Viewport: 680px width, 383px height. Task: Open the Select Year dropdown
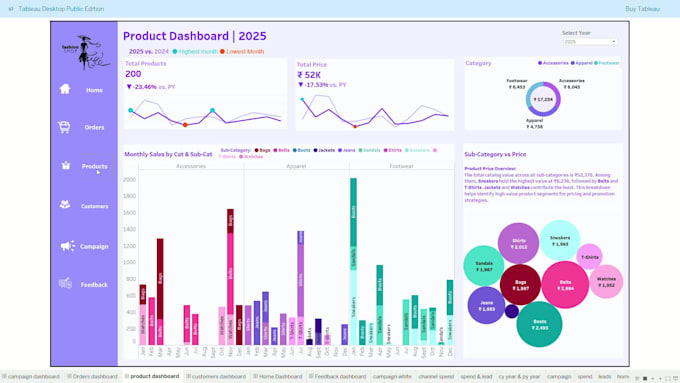click(x=590, y=42)
